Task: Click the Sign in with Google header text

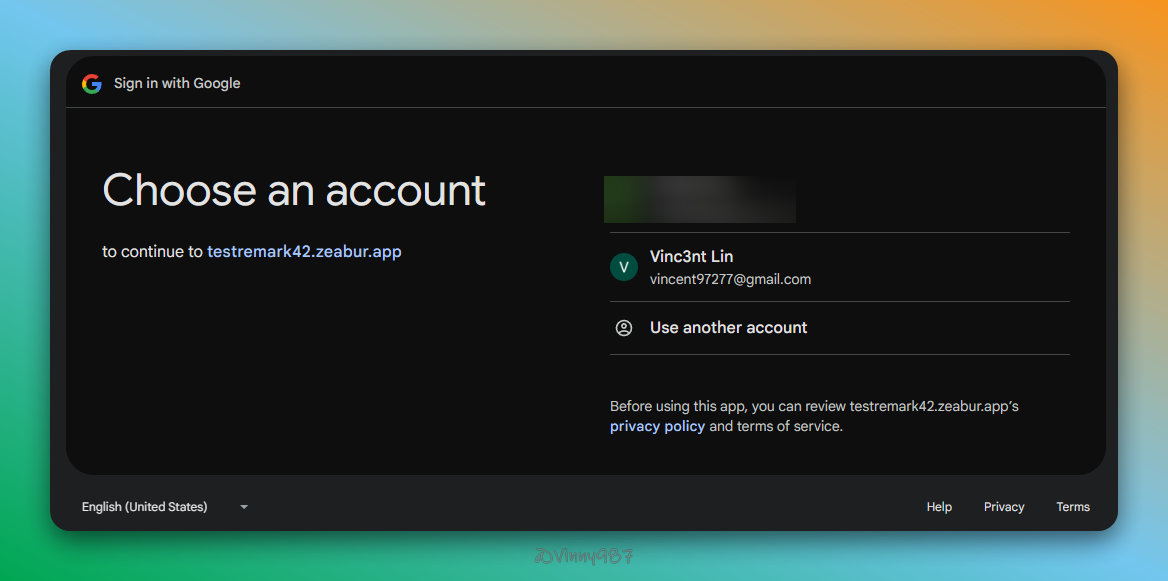Action: pyautogui.click(x=177, y=84)
